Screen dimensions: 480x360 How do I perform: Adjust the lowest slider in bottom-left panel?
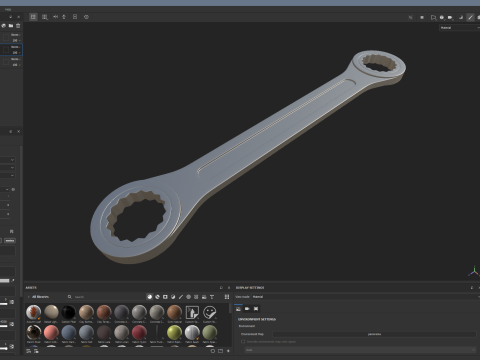pos(4,348)
